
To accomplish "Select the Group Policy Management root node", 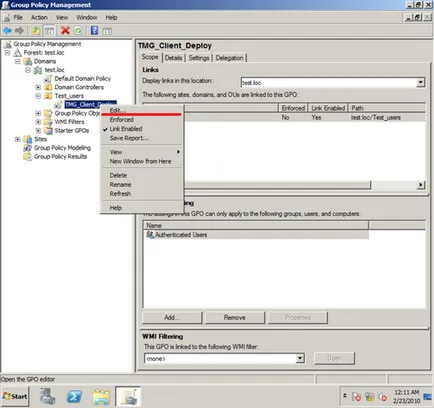I will [x=47, y=44].
